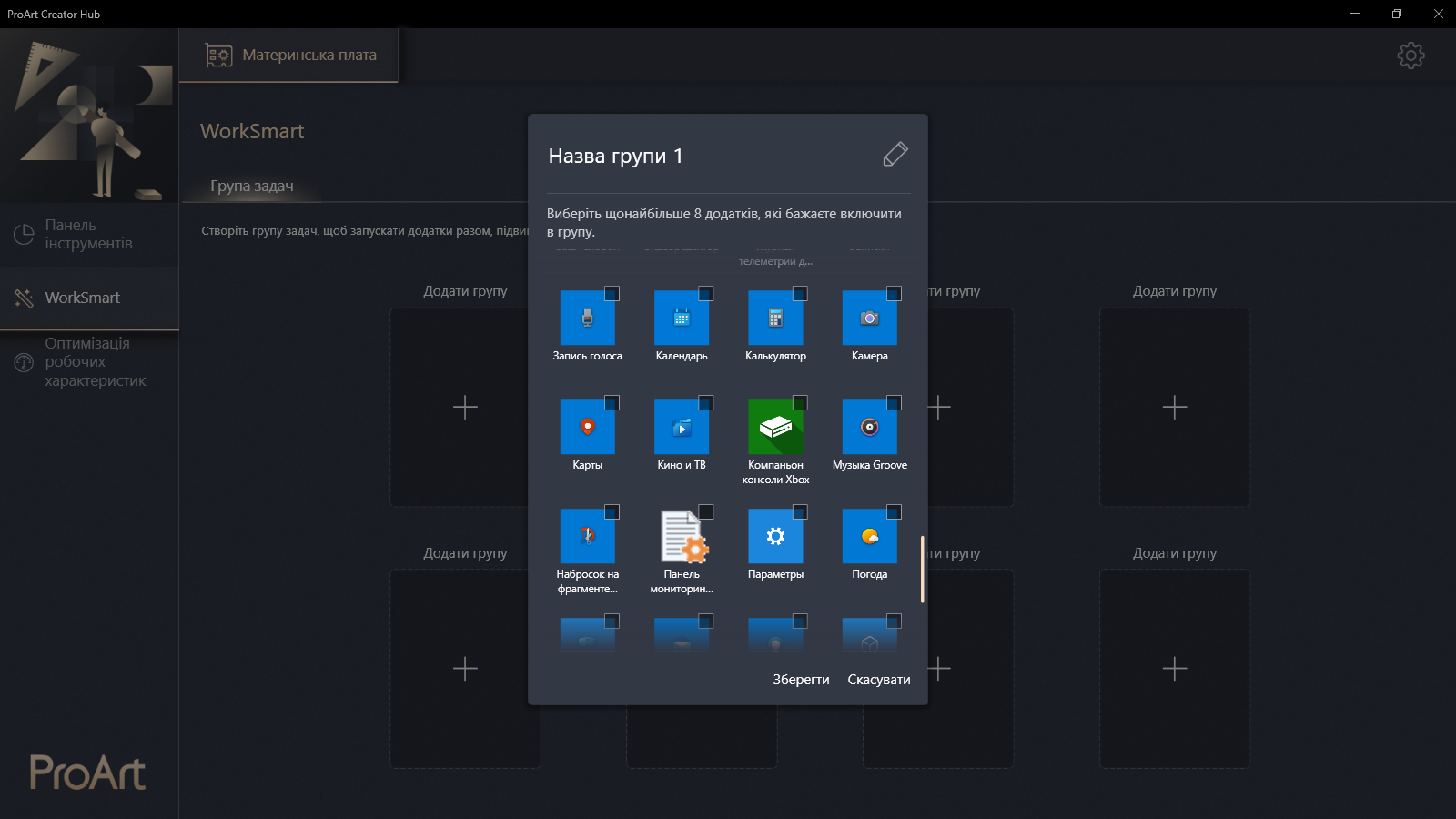Pick the Калькулятор app icon
This screenshot has width=1456, height=819.
click(x=775, y=318)
